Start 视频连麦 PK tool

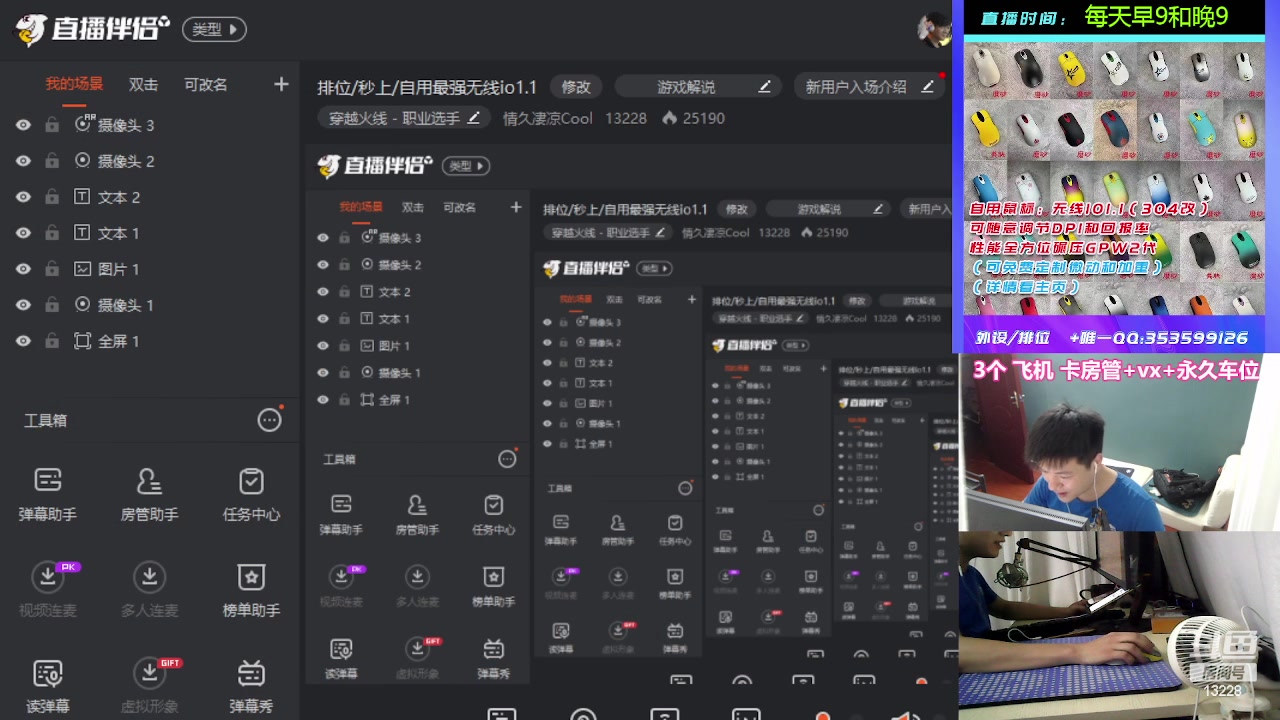(48, 590)
